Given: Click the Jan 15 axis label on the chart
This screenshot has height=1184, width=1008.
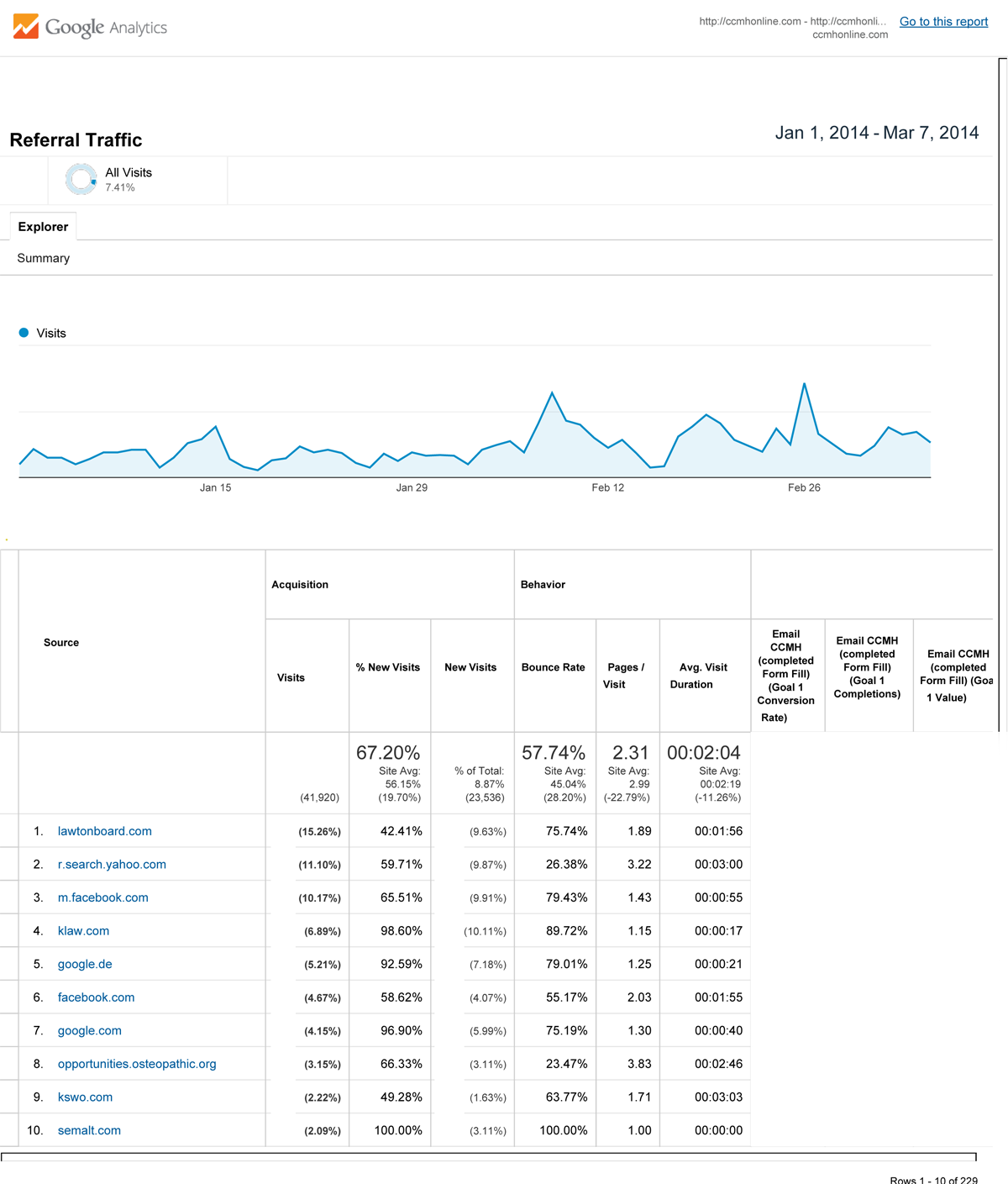Looking at the screenshot, I should click(215, 487).
